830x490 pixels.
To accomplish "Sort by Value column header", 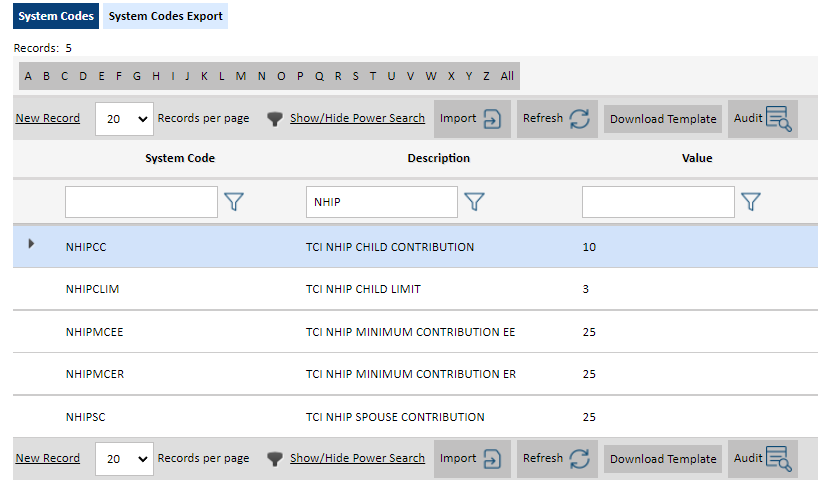I will [697, 158].
